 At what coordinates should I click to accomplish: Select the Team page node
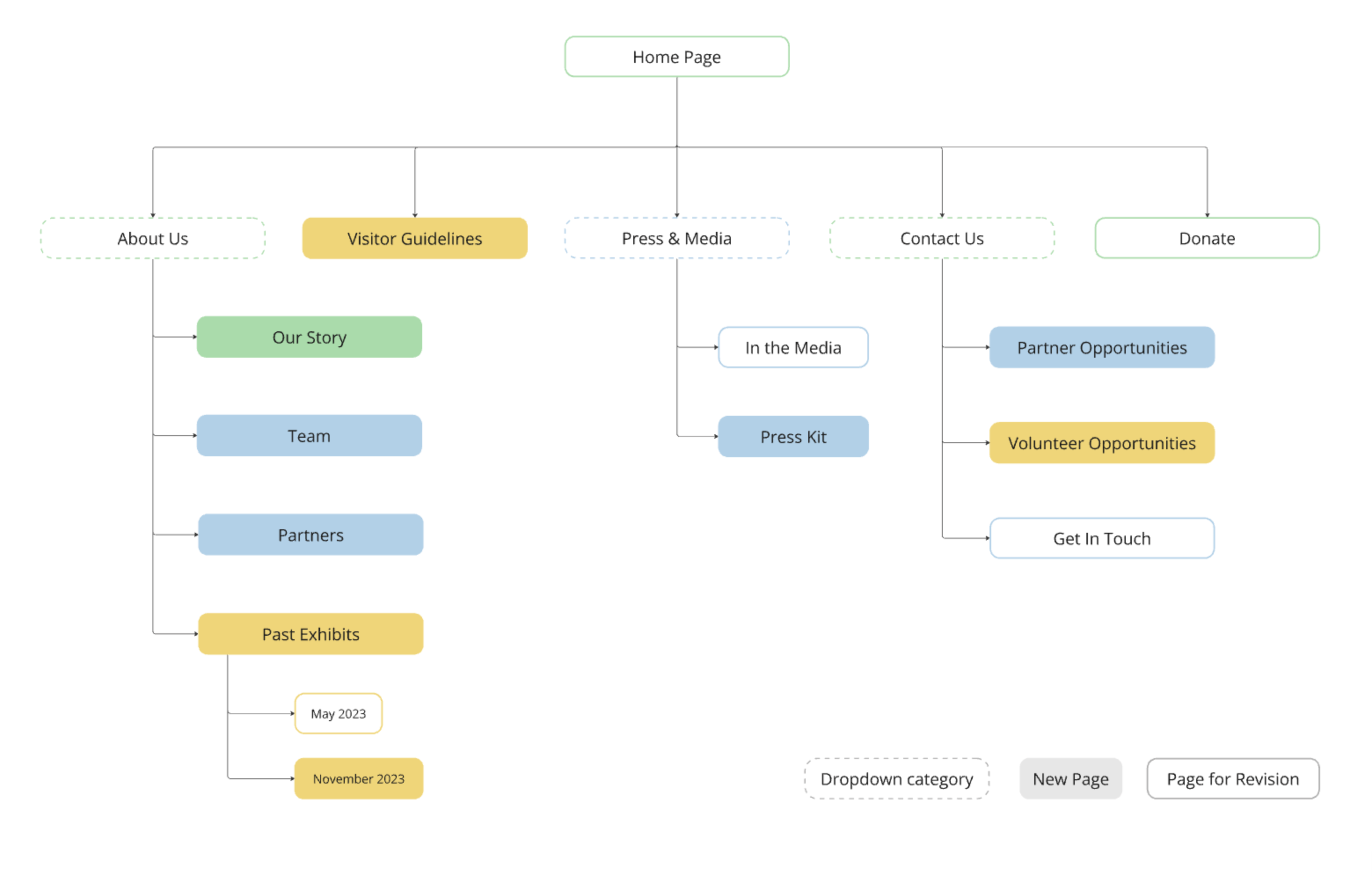click(x=309, y=436)
